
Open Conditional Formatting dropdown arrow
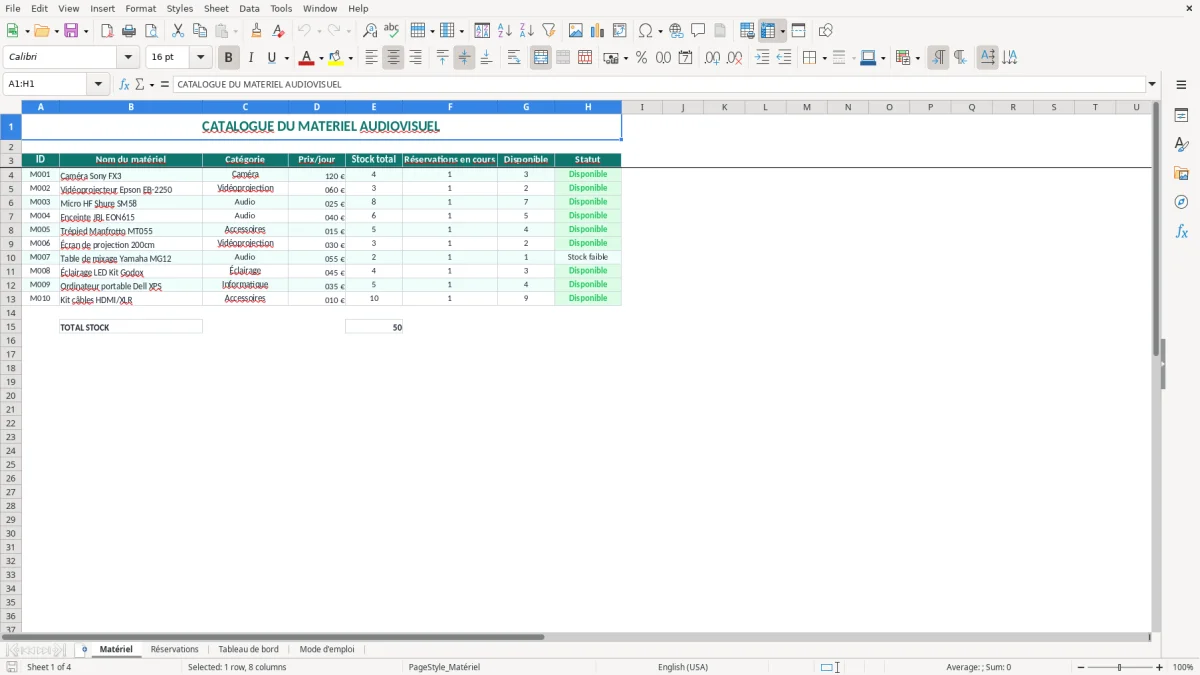[917, 58]
